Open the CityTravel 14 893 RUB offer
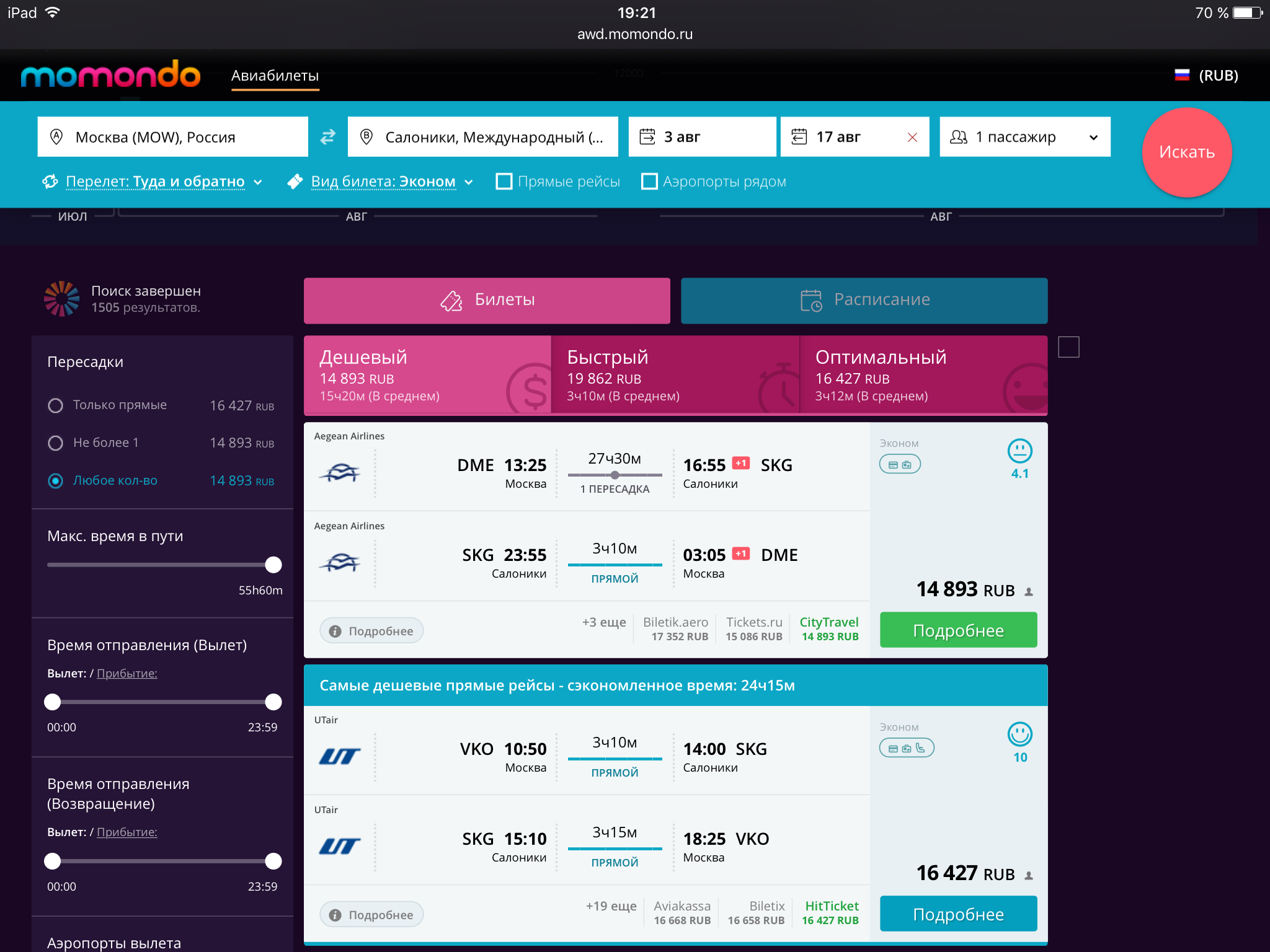Screen dimensions: 1270x952 point(829,629)
